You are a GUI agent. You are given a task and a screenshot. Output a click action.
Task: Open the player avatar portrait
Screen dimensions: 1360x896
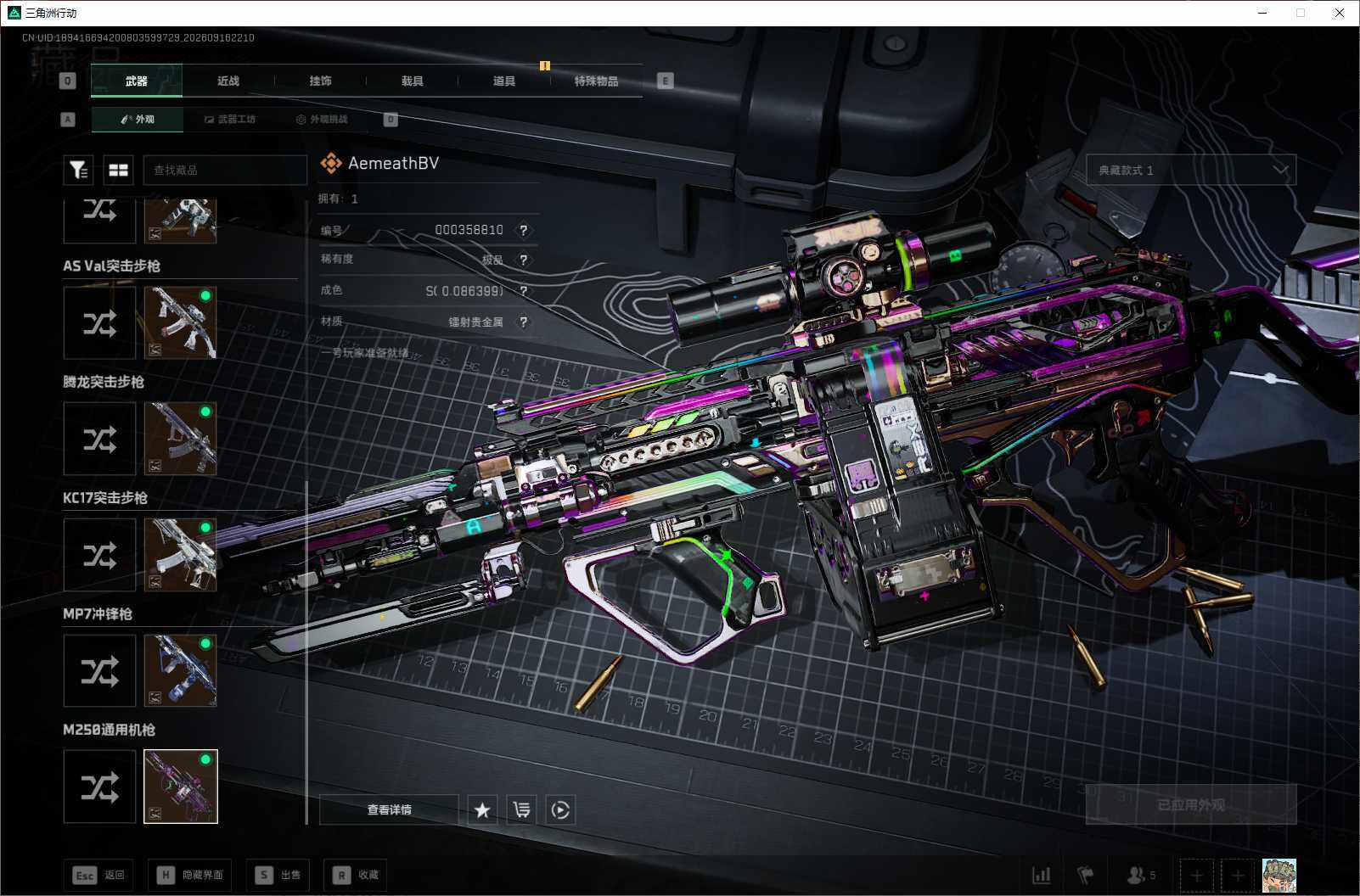[1279, 876]
